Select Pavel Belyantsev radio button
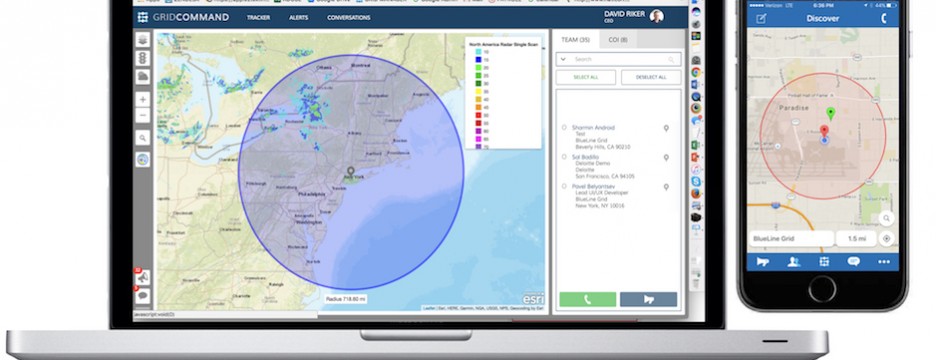This screenshot has height=360, width=936. 564,186
